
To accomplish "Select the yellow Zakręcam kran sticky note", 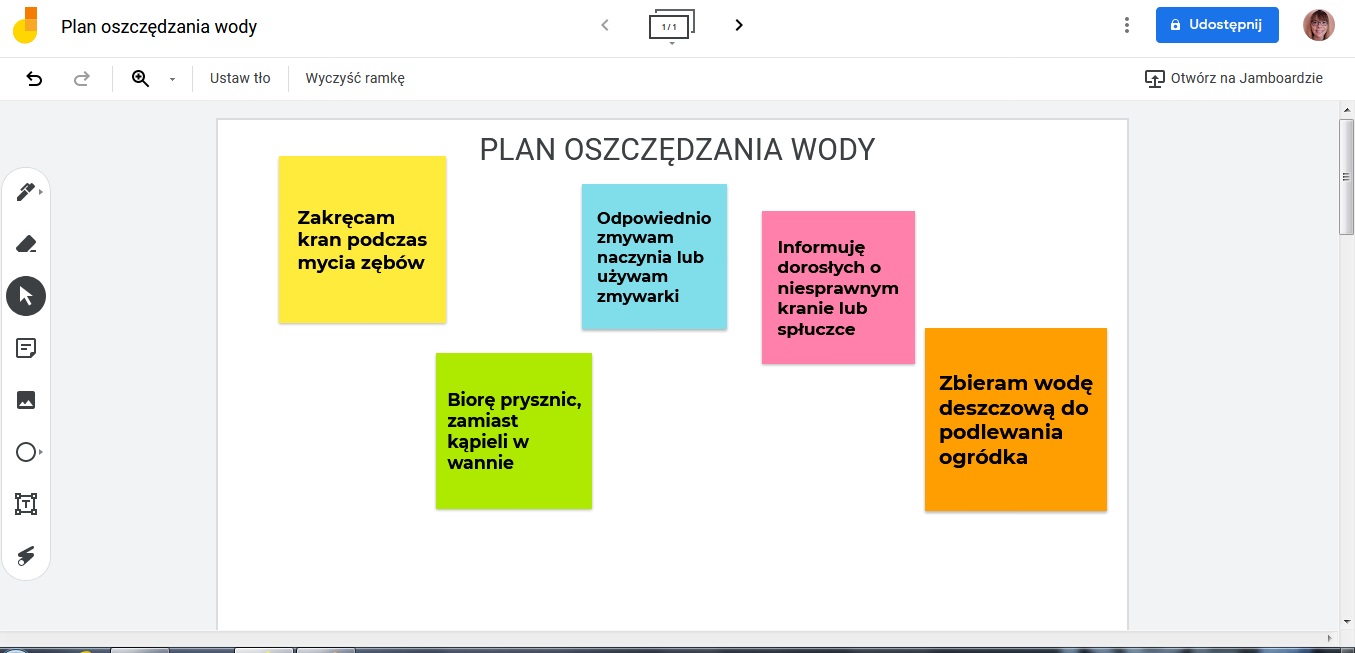I will point(362,239).
